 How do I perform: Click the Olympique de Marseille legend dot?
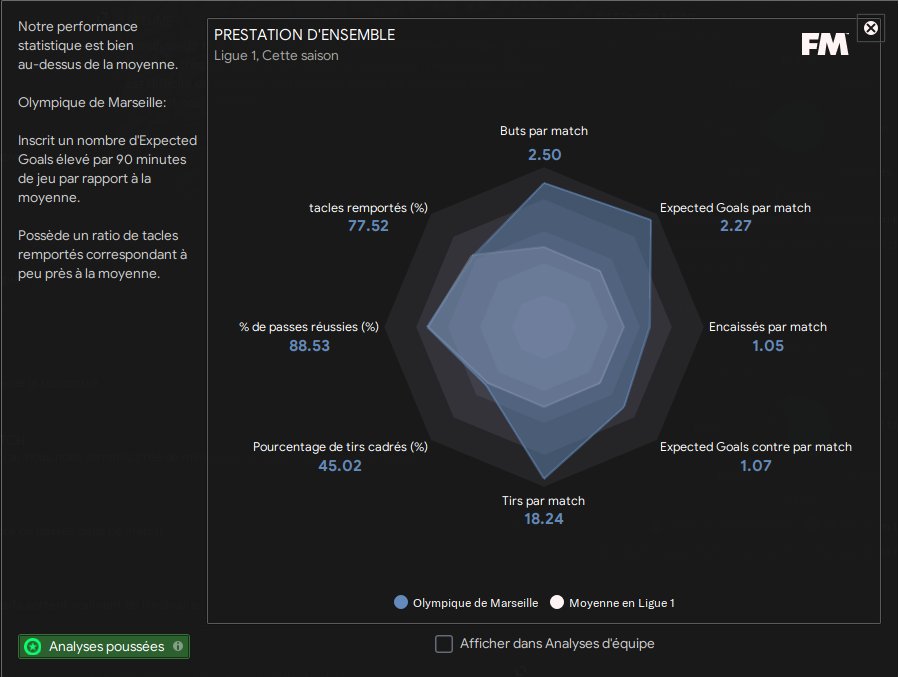(401, 602)
